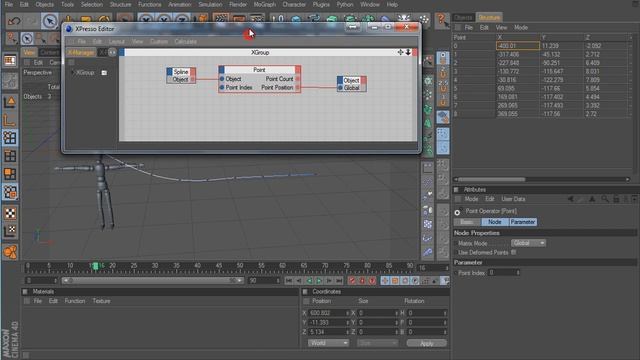Open the Character menu

point(294,4)
